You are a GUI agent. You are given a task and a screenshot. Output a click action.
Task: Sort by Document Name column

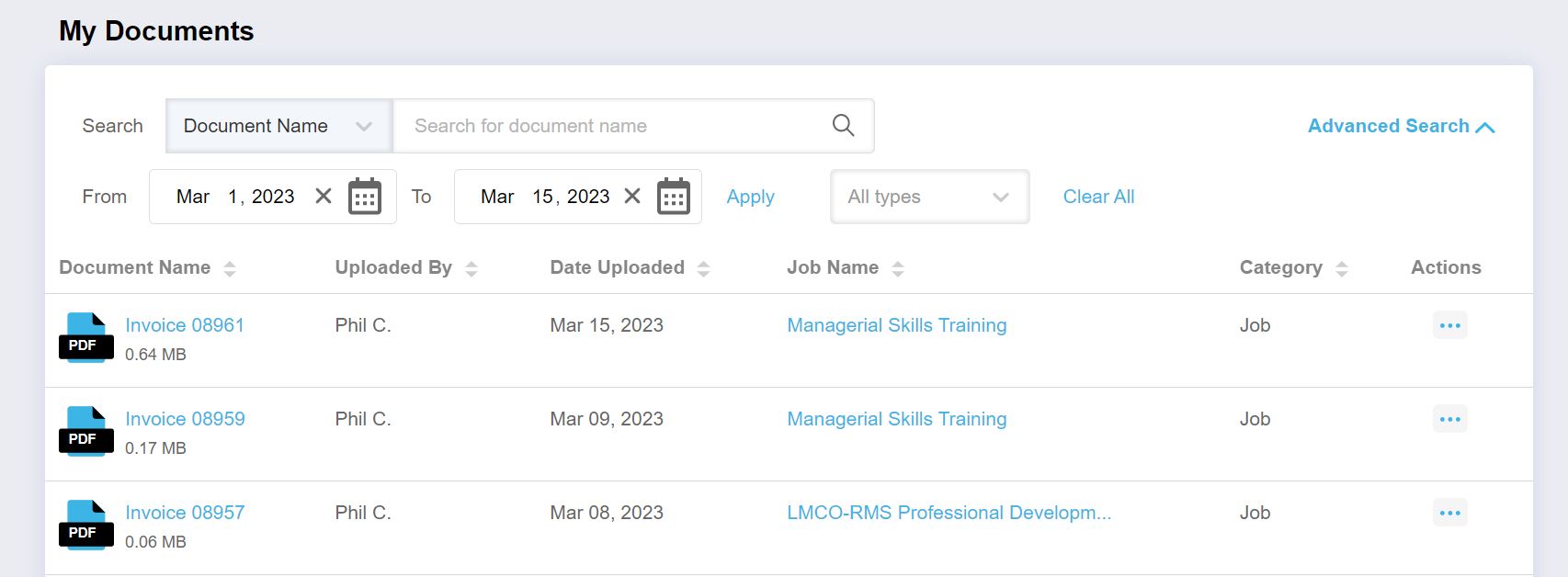click(230, 268)
